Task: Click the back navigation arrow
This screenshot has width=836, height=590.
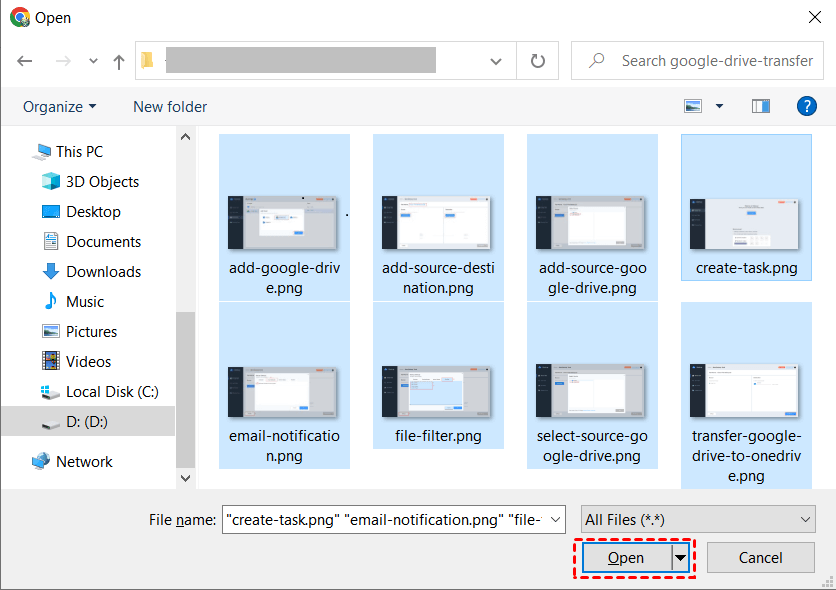Action: click(24, 60)
